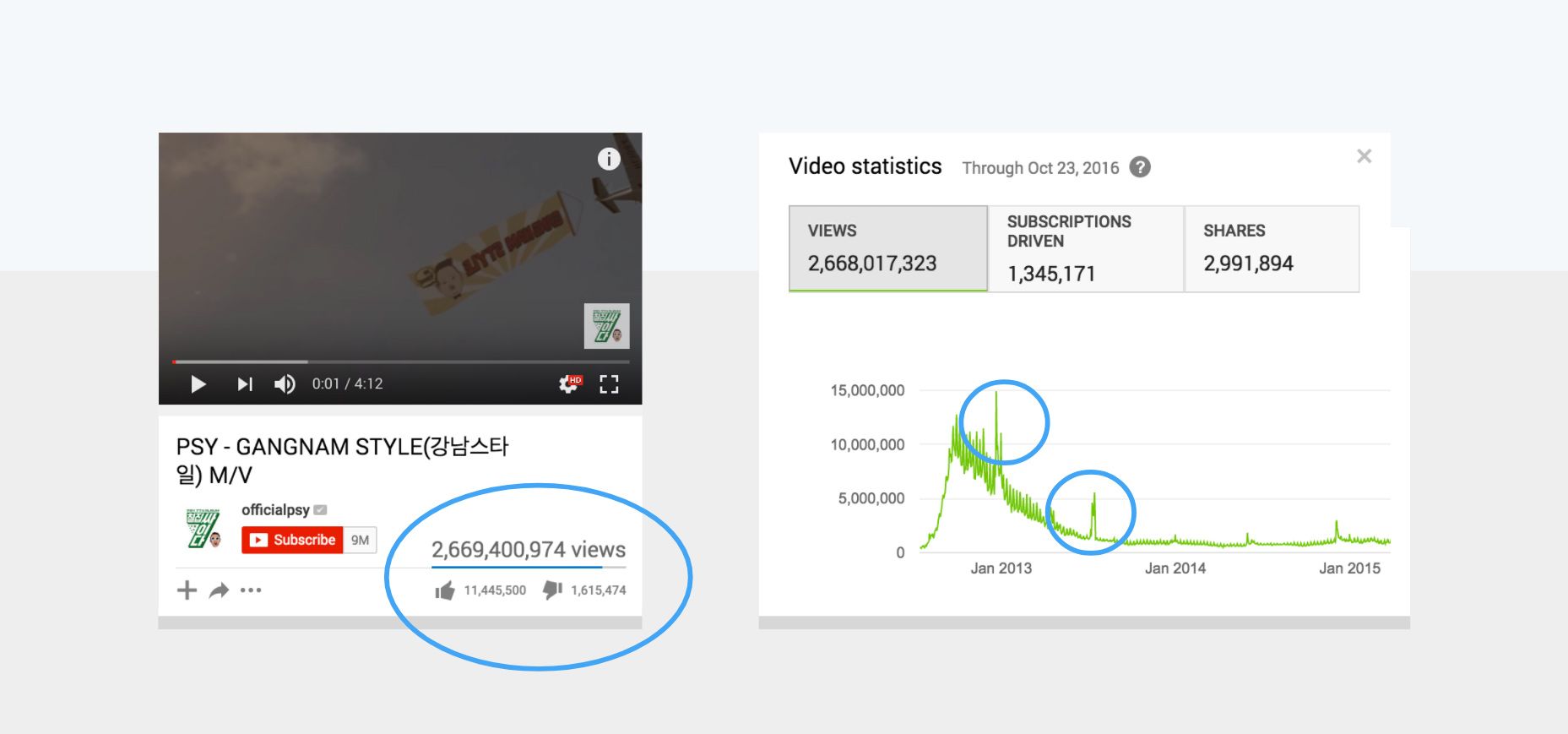Viewport: 1568px width, 734px height.
Task: Click the 5,000,000 axis label
Action: pos(871,498)
